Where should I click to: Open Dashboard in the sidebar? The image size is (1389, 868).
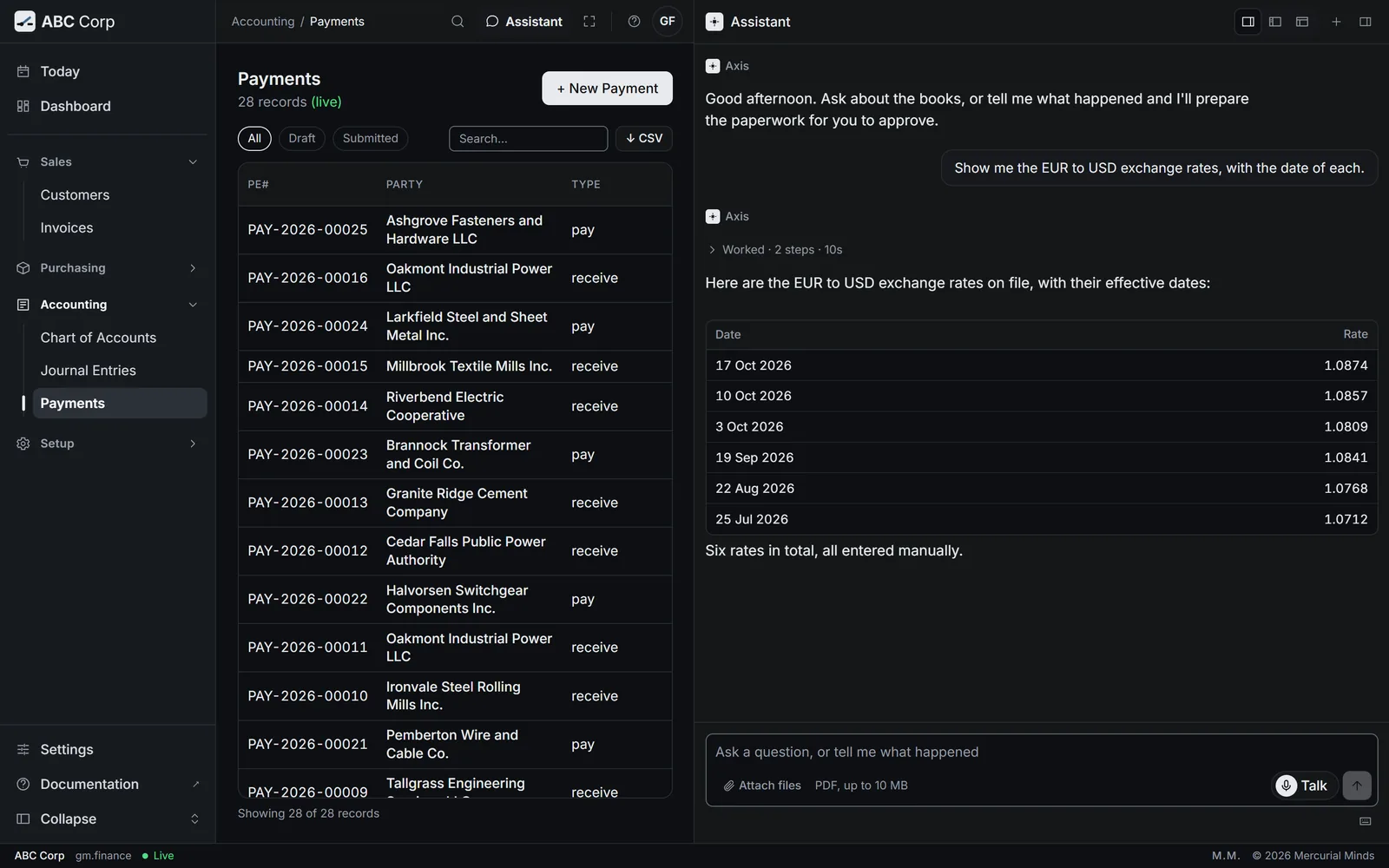click(108, 106)
